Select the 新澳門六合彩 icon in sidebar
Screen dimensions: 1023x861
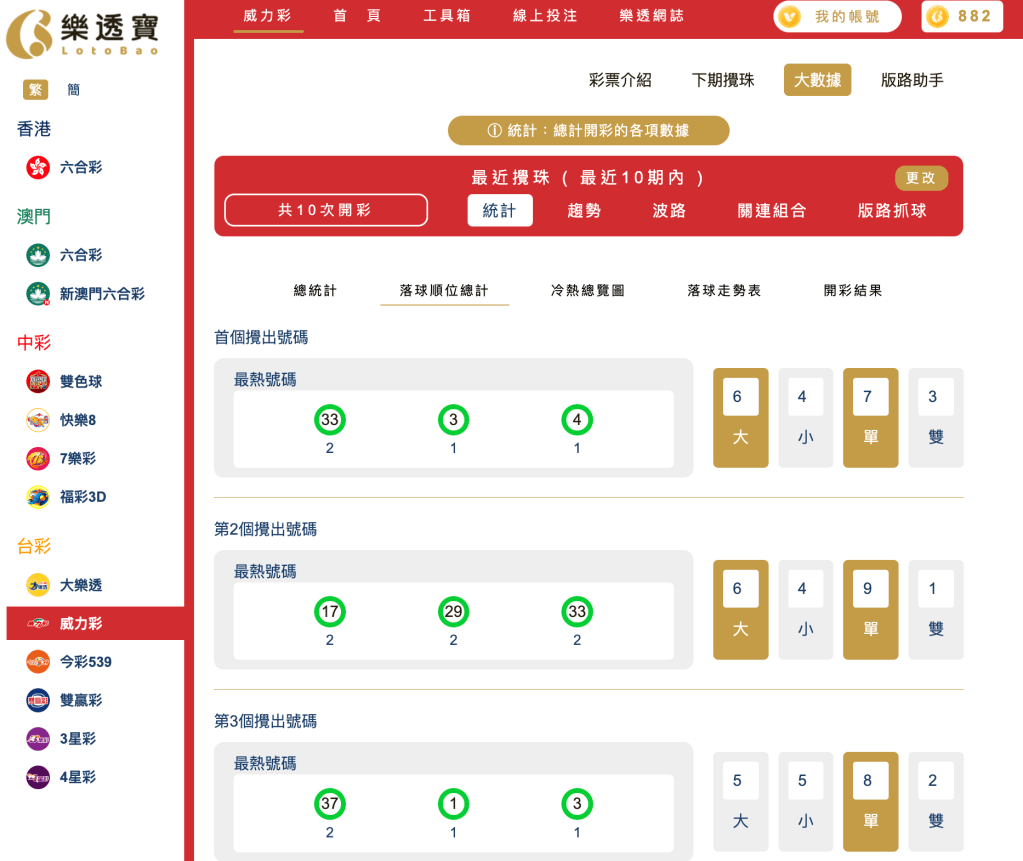[37, 294]
